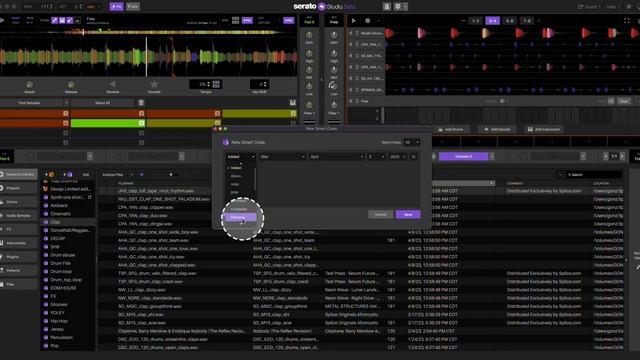Click the Save button in New Smart Crate dialog
Image resolution: width=640 pixels, height=360 pixels.
point(408,214)
